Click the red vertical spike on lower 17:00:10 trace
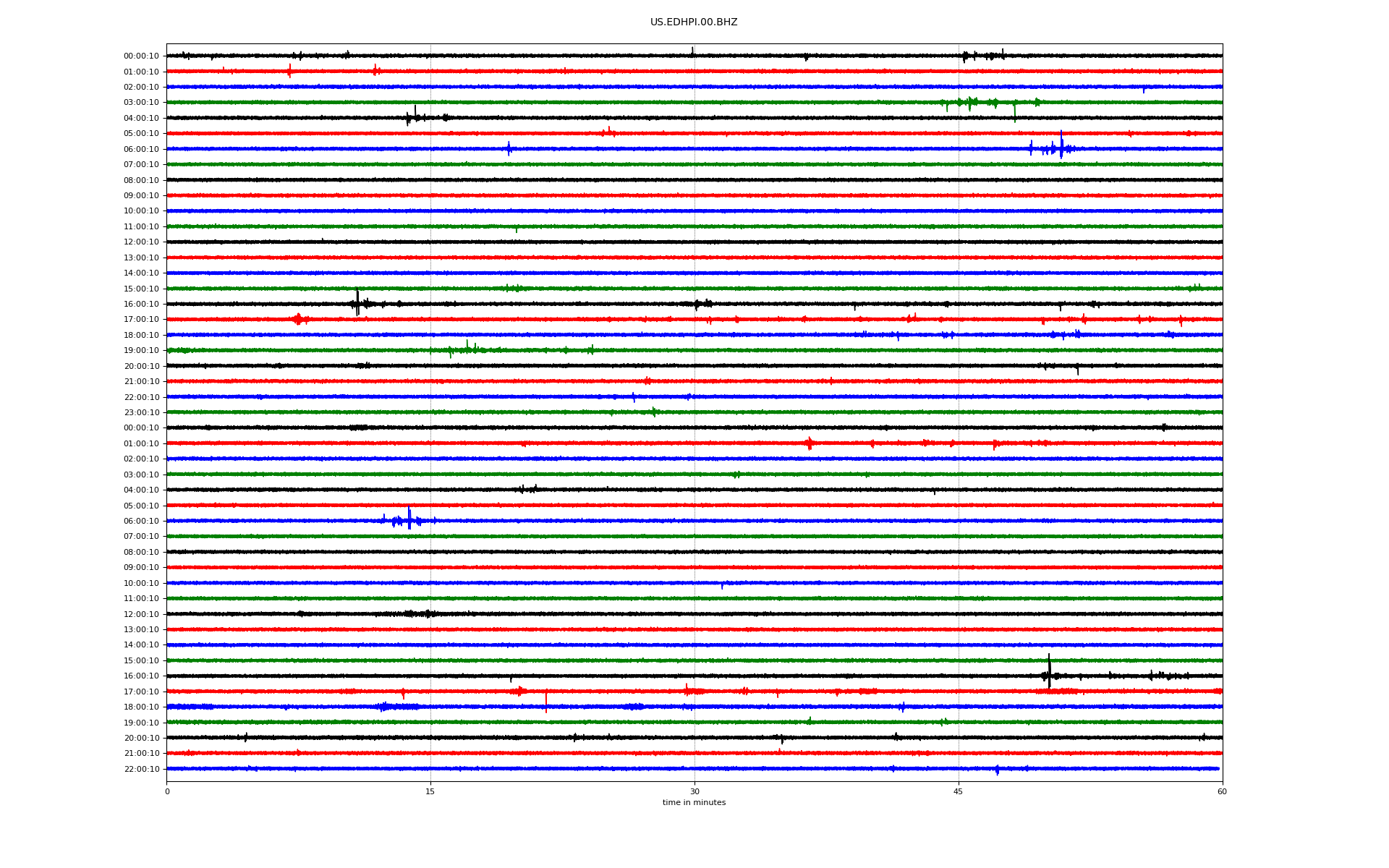 (545, 700)
